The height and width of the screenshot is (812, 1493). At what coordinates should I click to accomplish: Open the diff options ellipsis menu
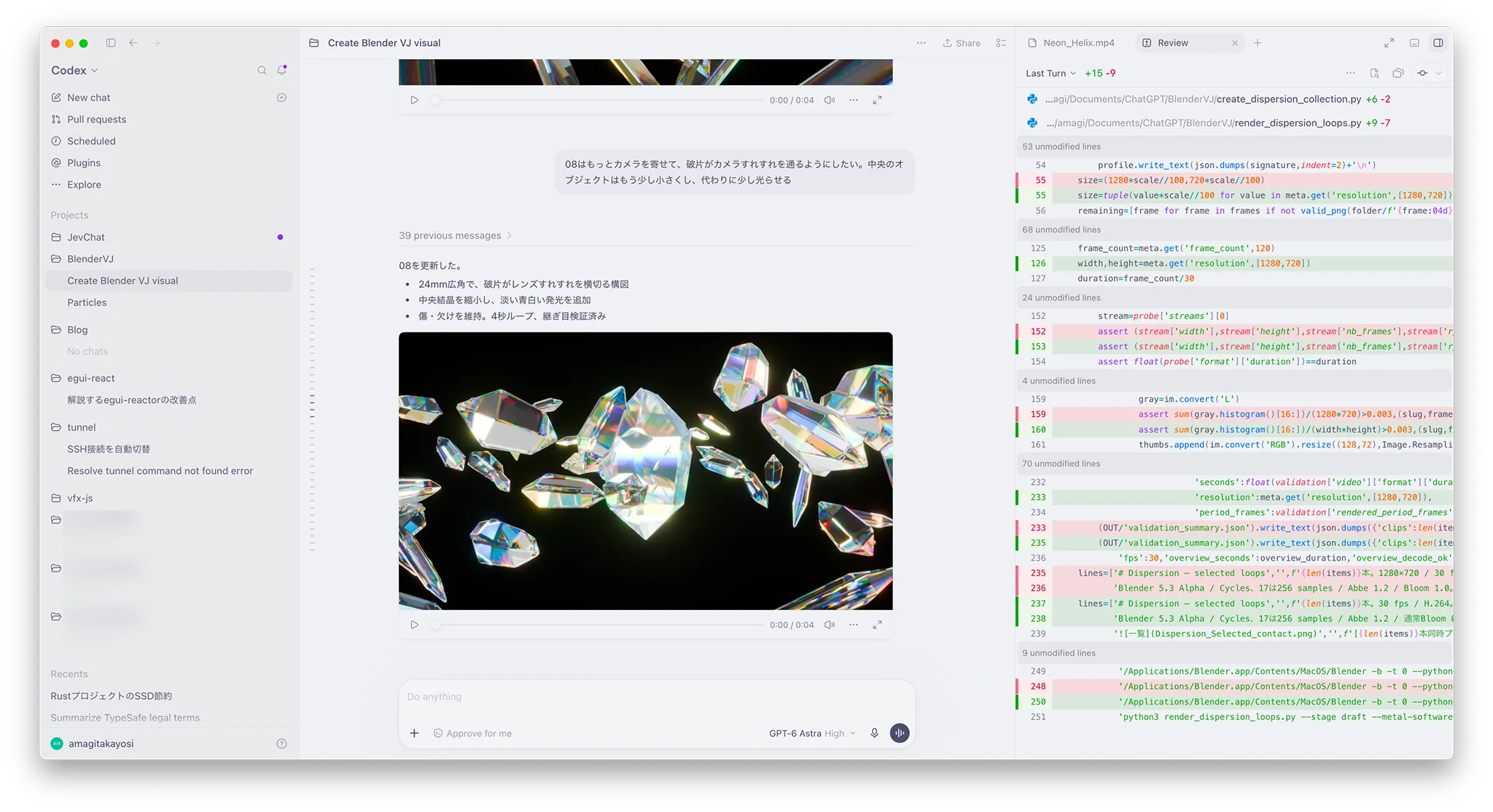click(x=1351, y=73)
